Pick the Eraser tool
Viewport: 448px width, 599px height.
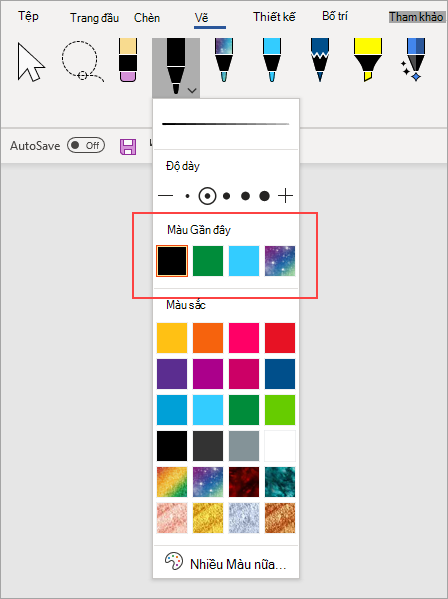[x=128, y=60]
